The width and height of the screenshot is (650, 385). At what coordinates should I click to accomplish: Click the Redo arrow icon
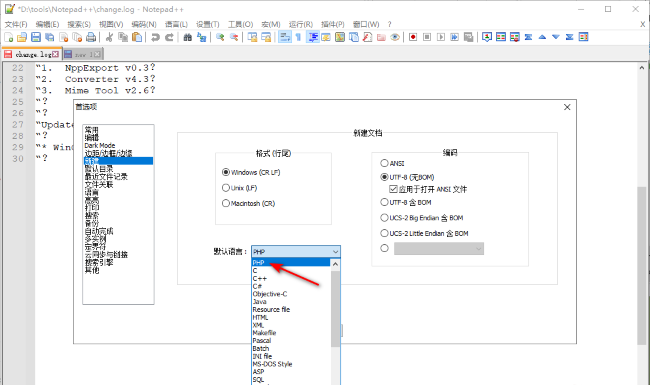click(169, 37)
